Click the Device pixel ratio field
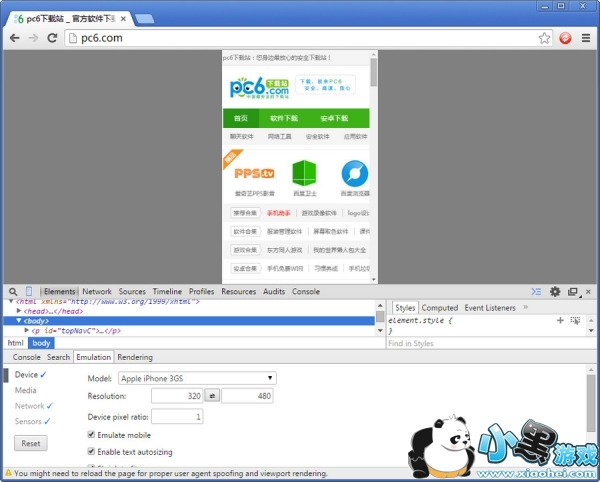Image resolution: width=600 pixels, height=482 pixels. (x=177, y=417)
